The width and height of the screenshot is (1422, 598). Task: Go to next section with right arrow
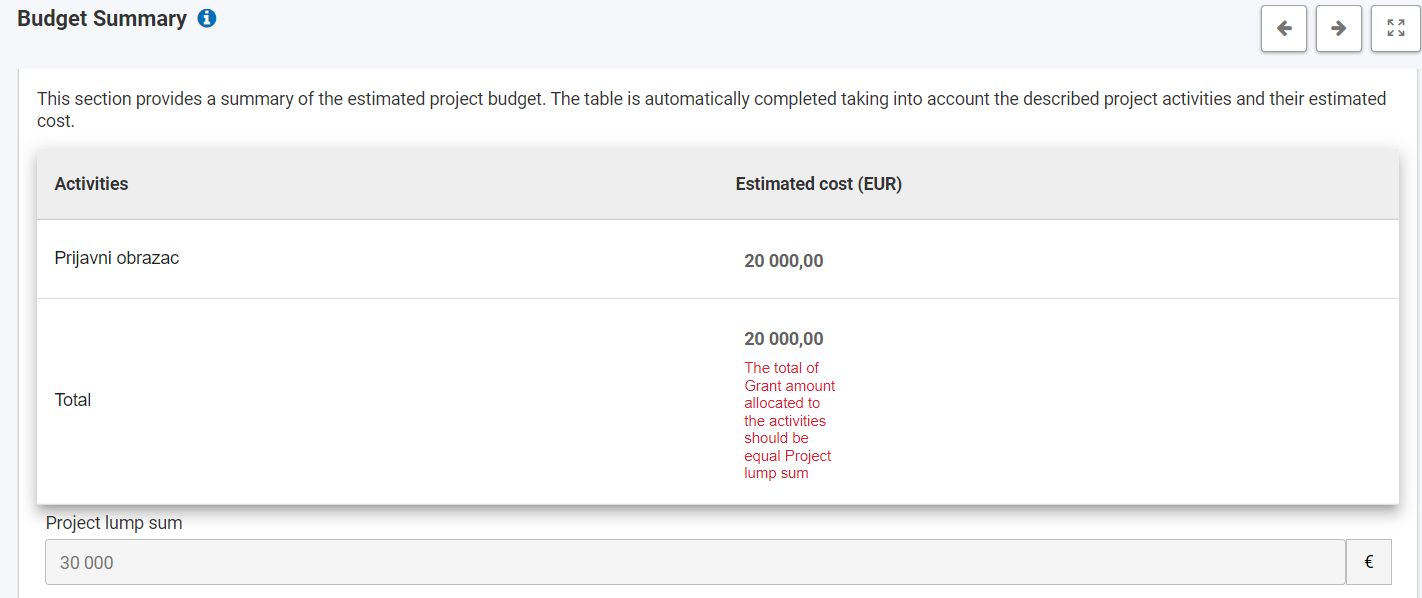tap(1338, 28)
